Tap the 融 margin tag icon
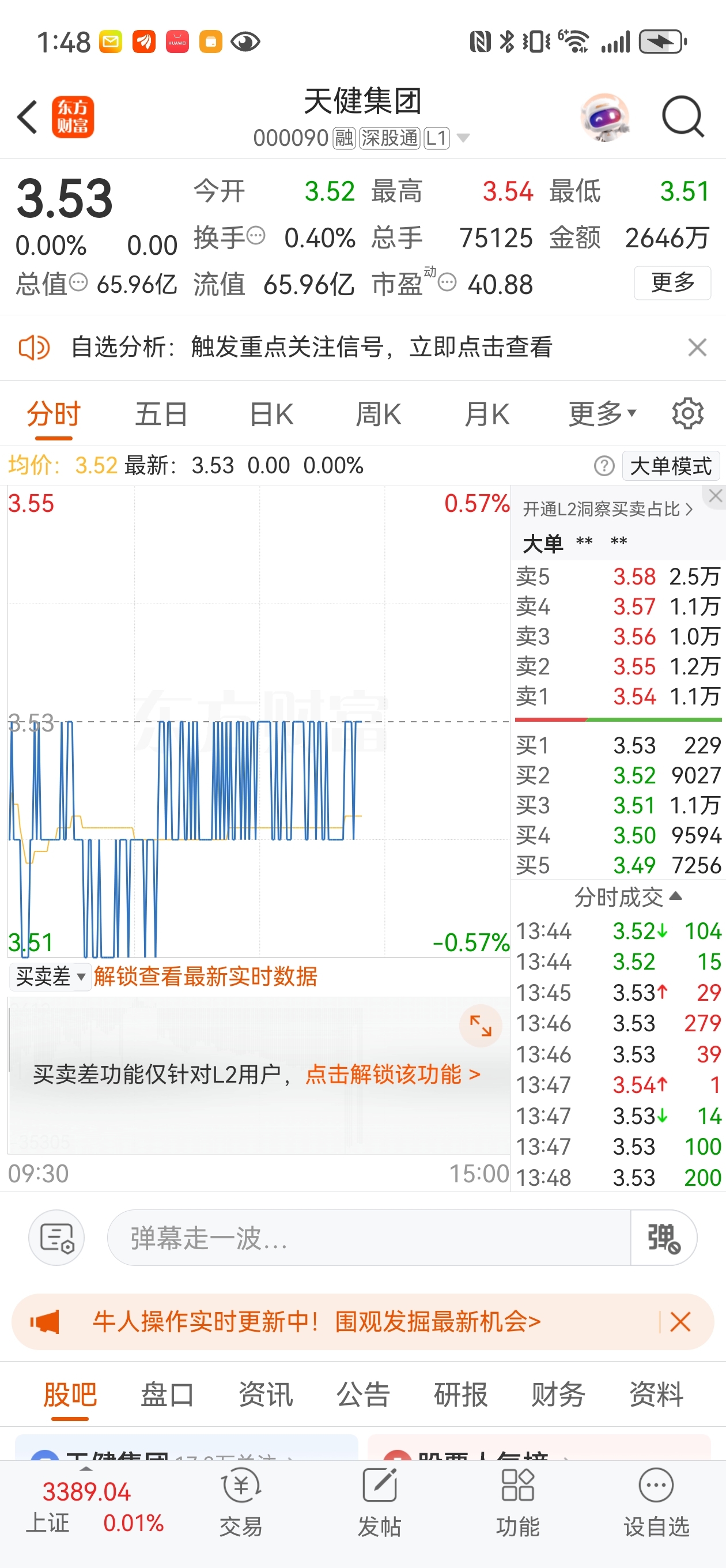 coord(344,138)
